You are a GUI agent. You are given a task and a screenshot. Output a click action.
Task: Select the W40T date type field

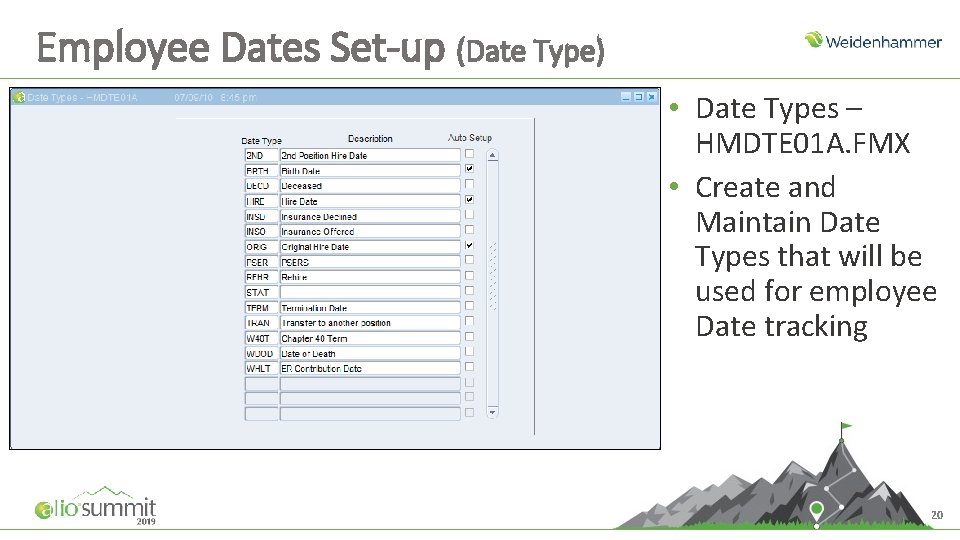(261, 338)
